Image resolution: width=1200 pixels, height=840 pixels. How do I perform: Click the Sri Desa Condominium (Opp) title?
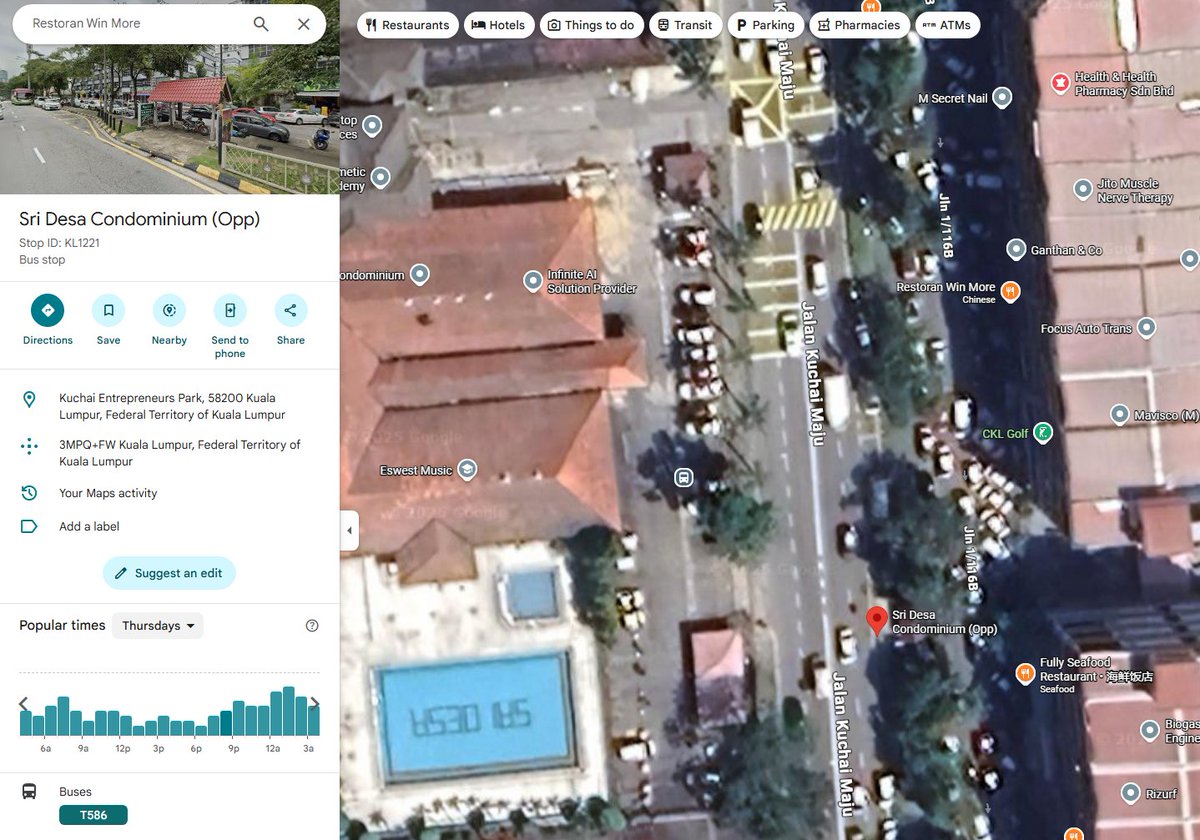tap(139, 219)
